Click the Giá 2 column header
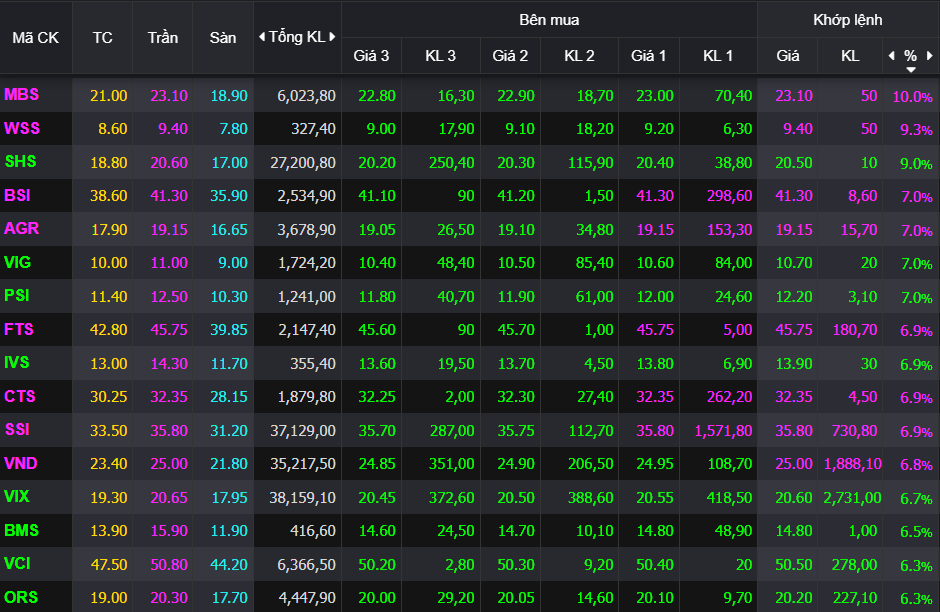This screenshot has height=612, width=940. point(510,56)
